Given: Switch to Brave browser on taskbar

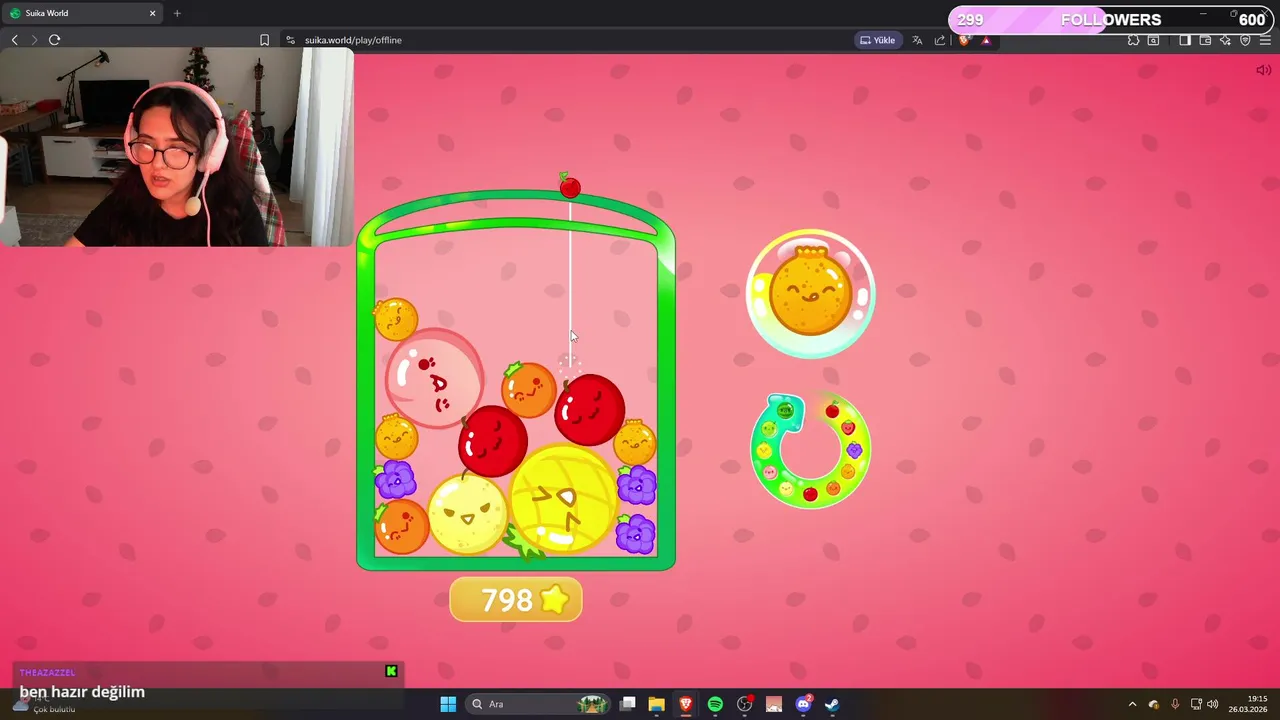Looking at the screenshot, I should [686, 704].
